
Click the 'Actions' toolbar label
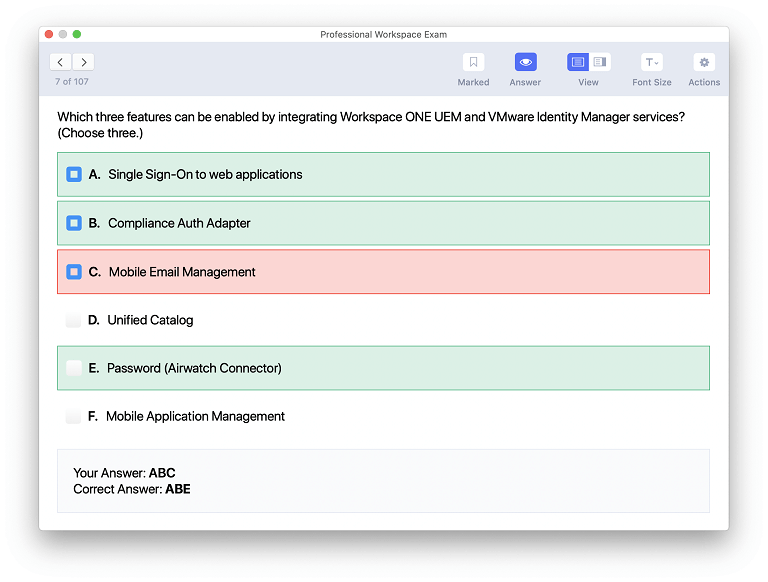704,82
